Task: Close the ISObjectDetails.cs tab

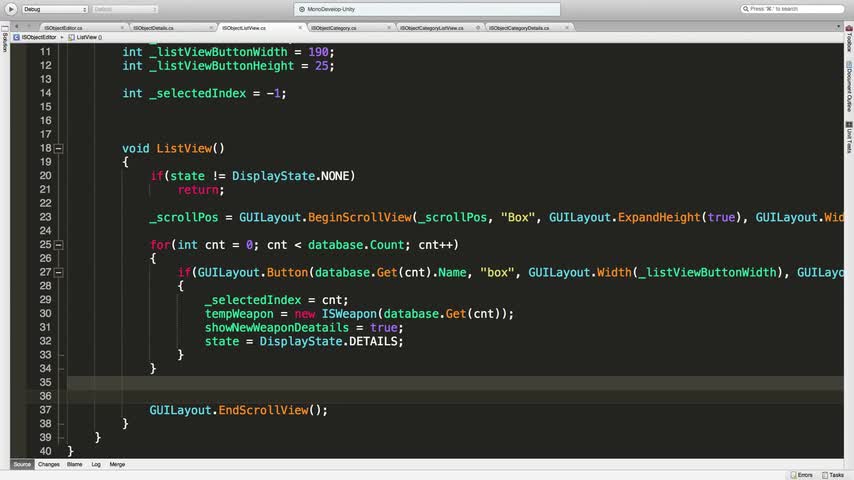Action: click(211, 28)
